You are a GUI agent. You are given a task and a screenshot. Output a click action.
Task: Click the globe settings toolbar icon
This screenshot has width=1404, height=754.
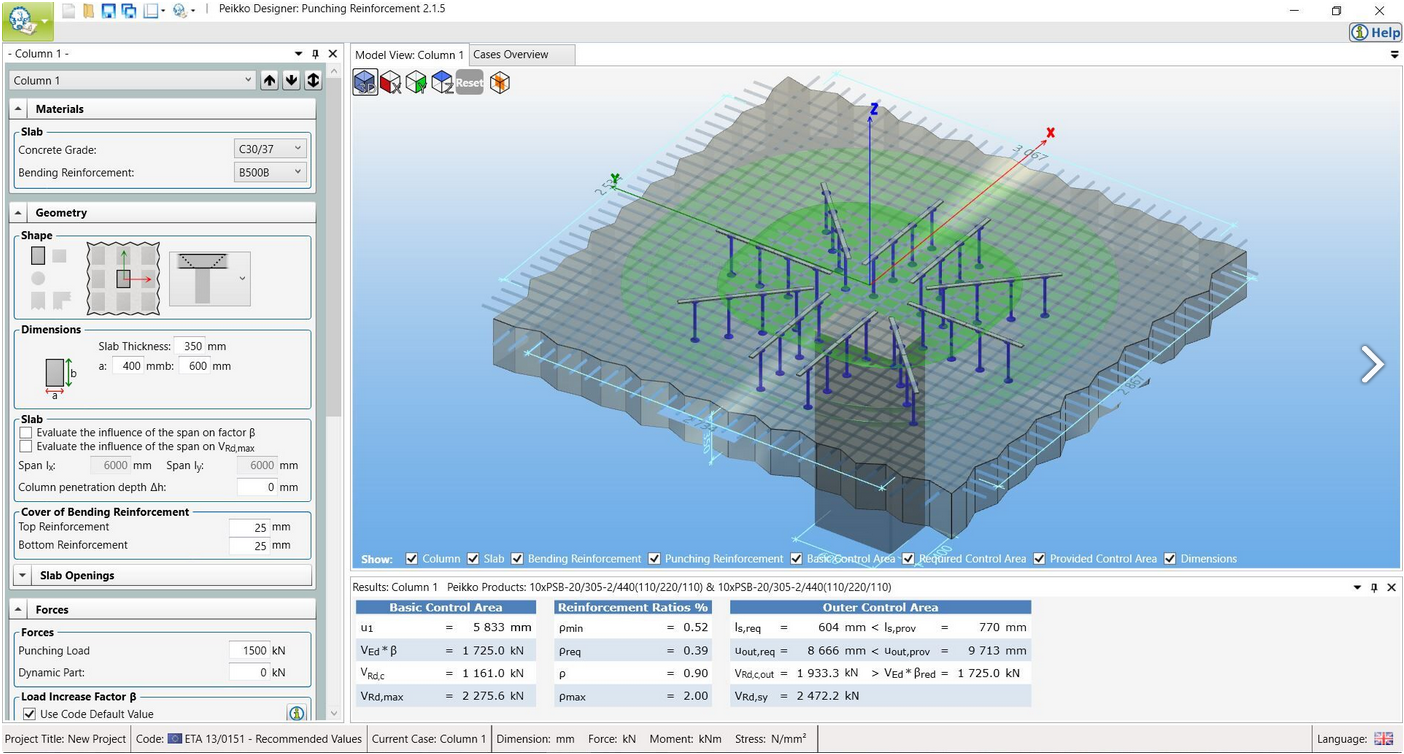[x=180, y=10]
